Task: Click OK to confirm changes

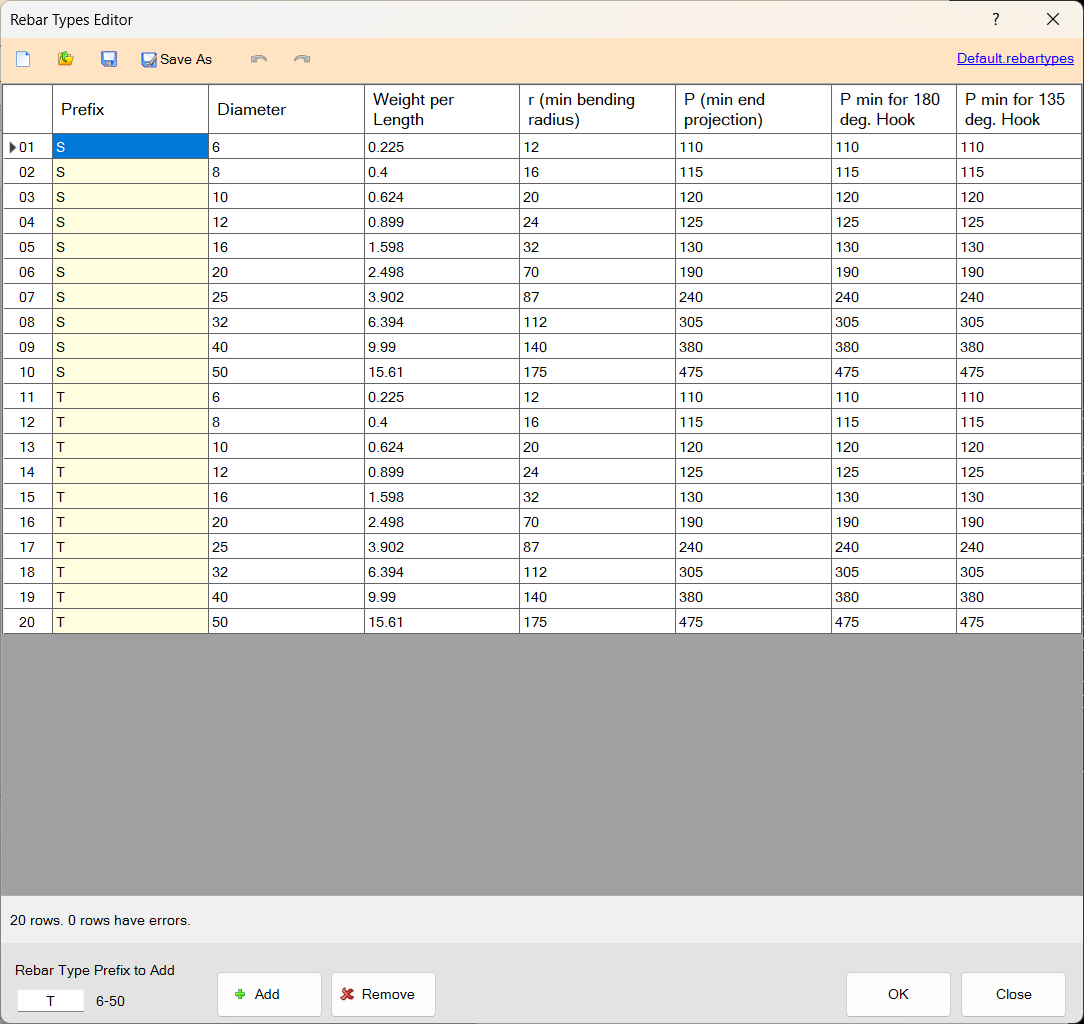Action: [898, 994]
